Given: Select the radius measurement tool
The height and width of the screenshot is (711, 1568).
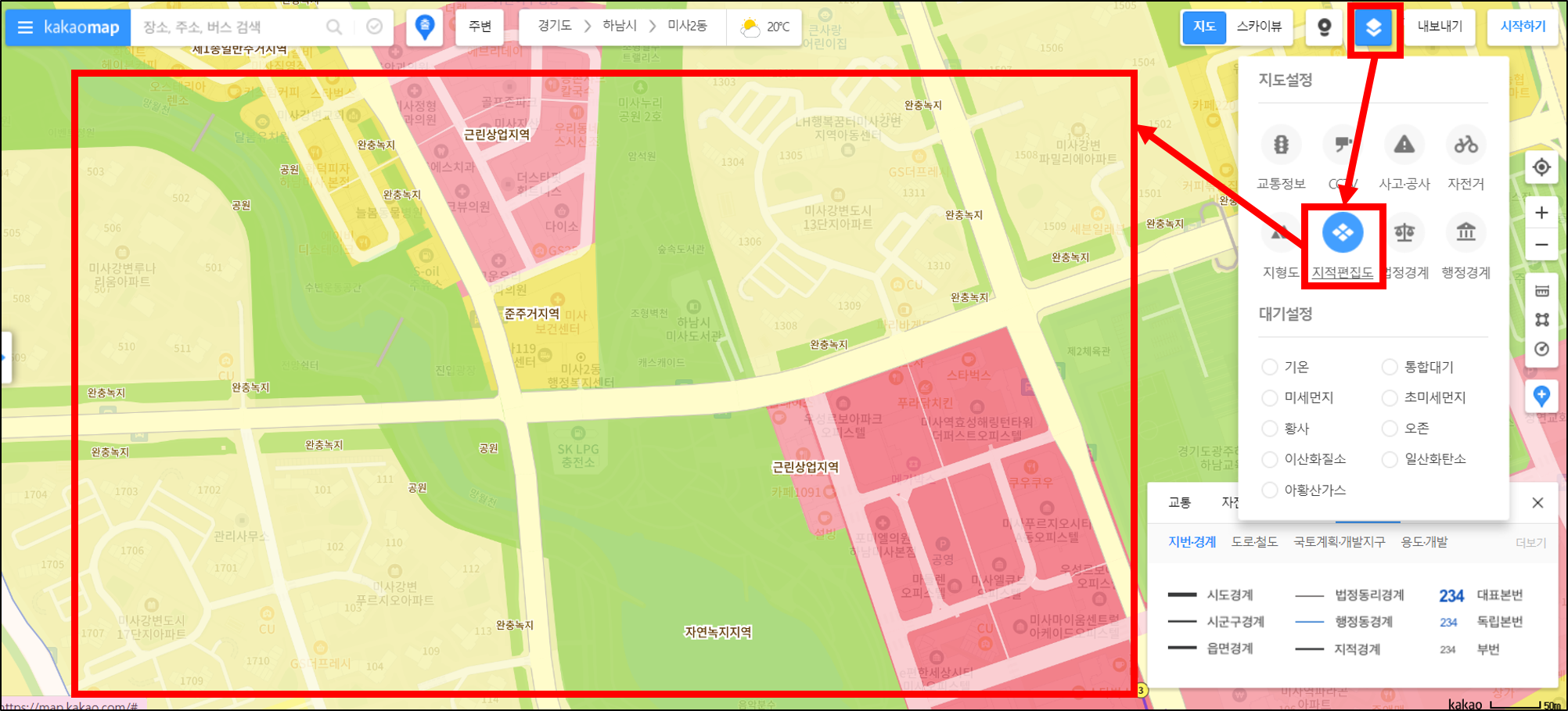Looking at the screenshot, I should coord(1541,349).
